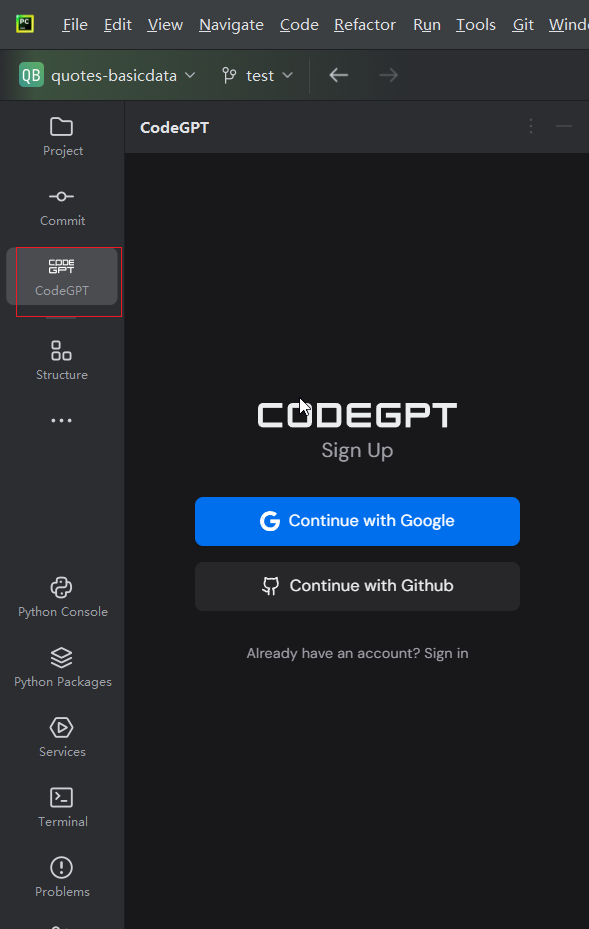Open the Tools menu

pos(476,25)
